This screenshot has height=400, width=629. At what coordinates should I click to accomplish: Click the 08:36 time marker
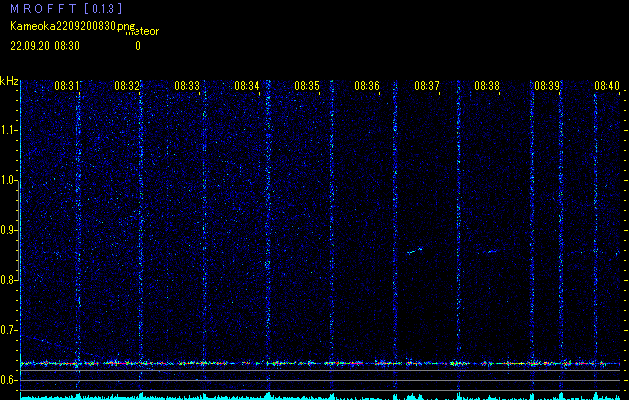click(367, 85)
